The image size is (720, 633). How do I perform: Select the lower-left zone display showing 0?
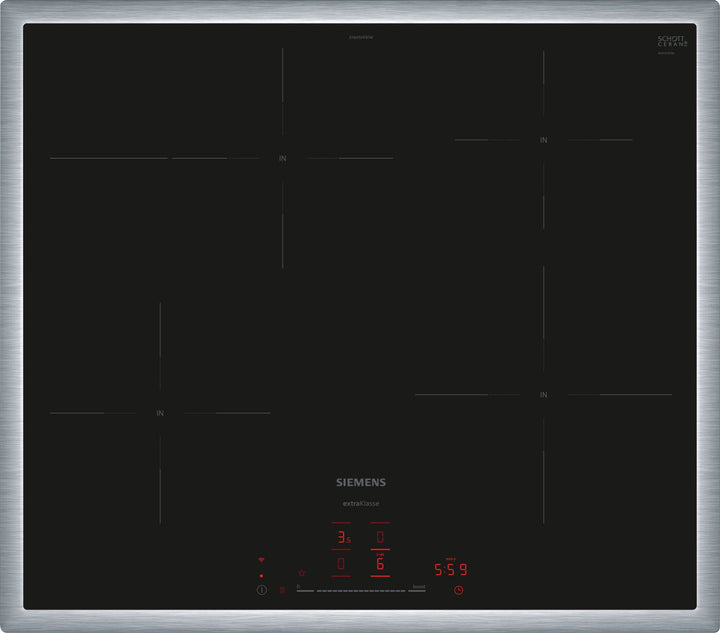(x=341, y=563)
